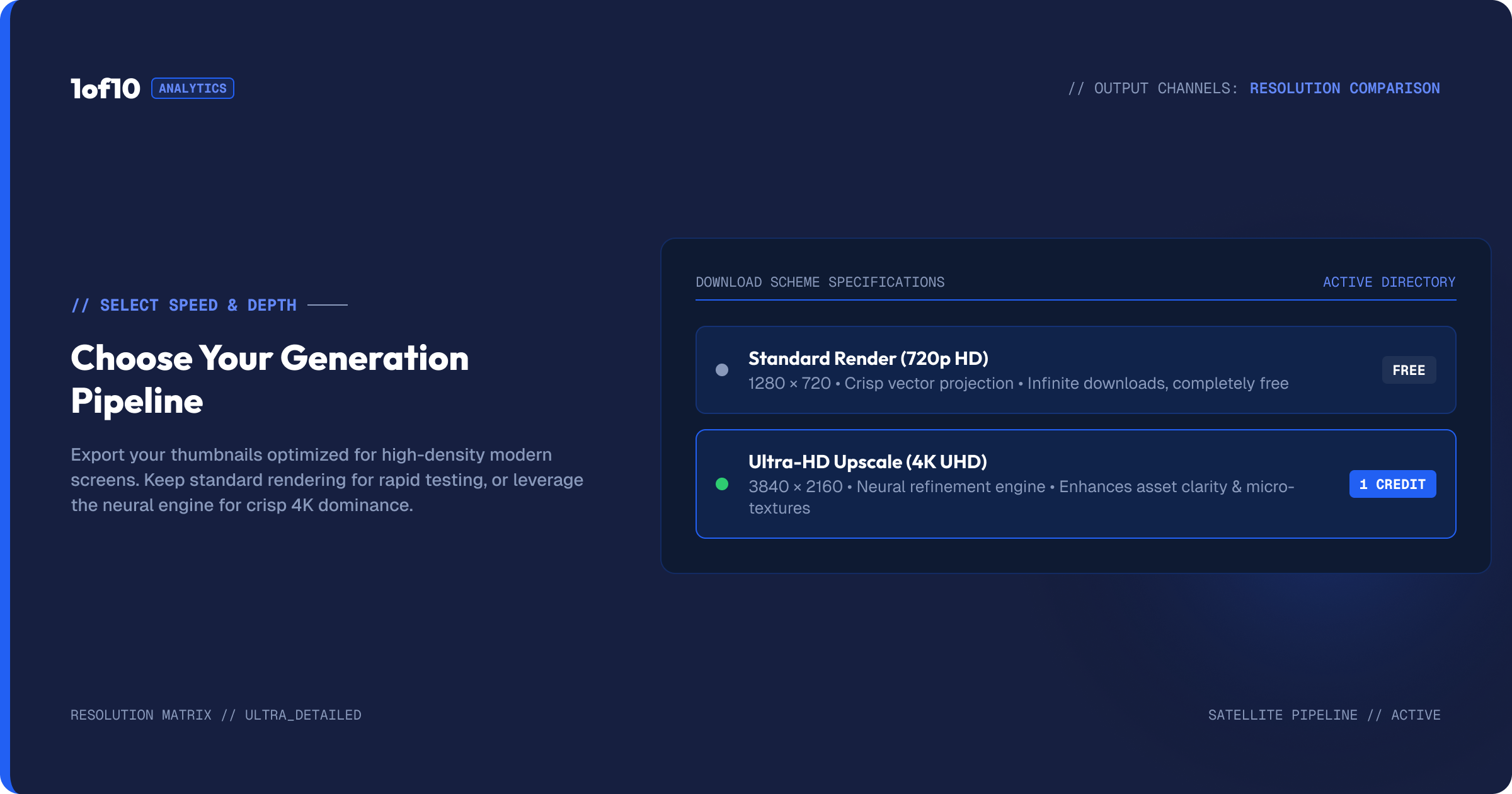
Task: Click the '1280 × 720' description line
Action: tap(1019, 383)
